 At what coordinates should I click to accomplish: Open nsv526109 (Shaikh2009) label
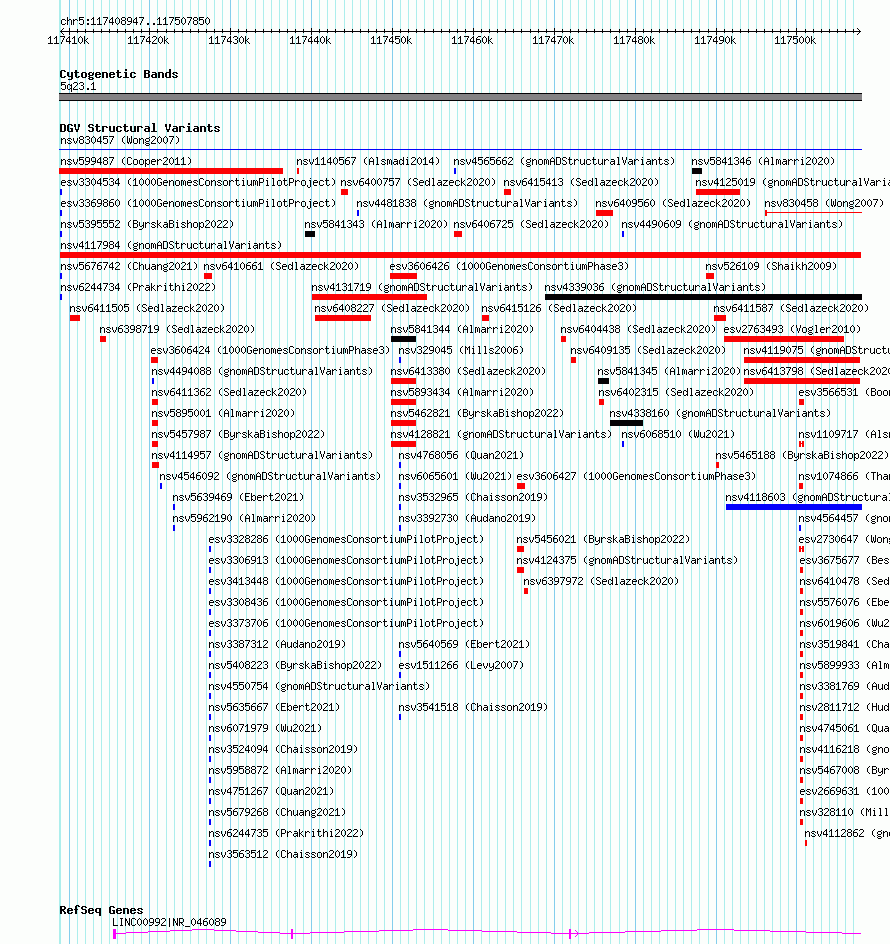point(771,266)
